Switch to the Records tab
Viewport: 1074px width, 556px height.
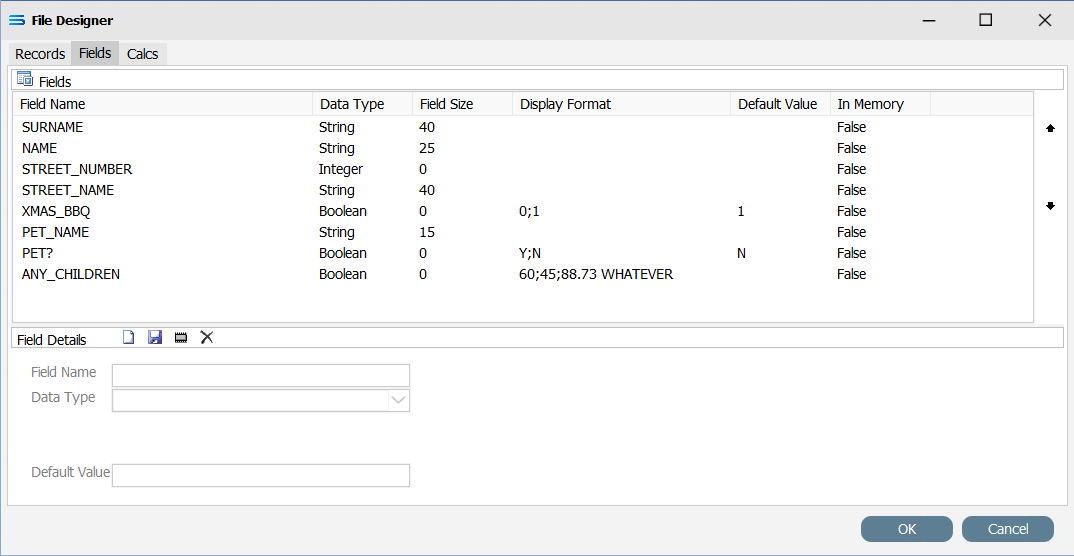click(40, 53)
